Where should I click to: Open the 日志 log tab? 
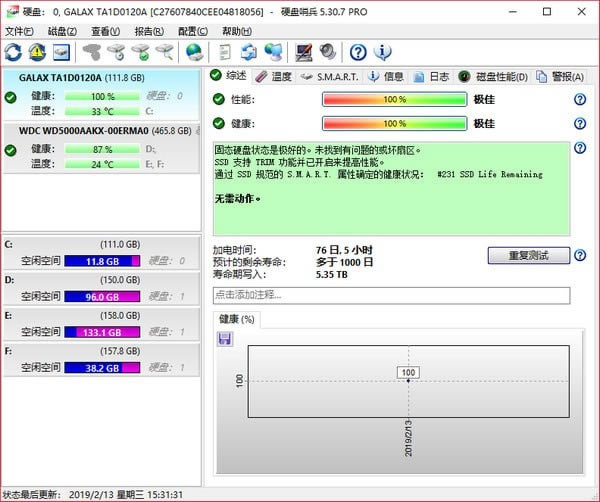coord(432,76)
